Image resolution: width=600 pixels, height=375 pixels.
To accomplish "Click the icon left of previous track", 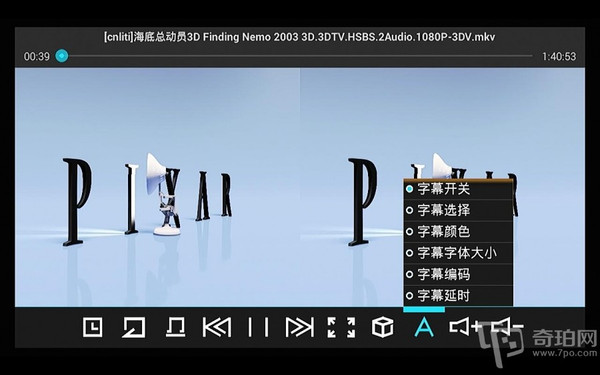I will point(176,327).
